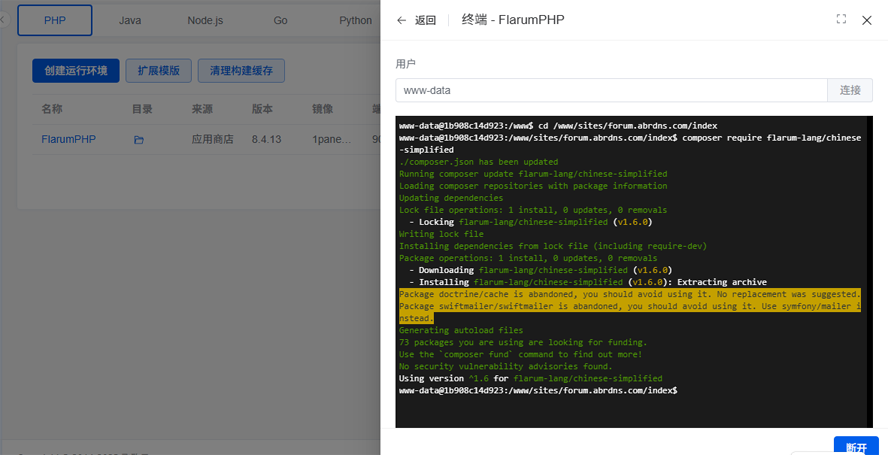Viewport: 888px width, 455px height.
Task: Close the FlarumPHP terminal drawer
Action: [867, 20]
